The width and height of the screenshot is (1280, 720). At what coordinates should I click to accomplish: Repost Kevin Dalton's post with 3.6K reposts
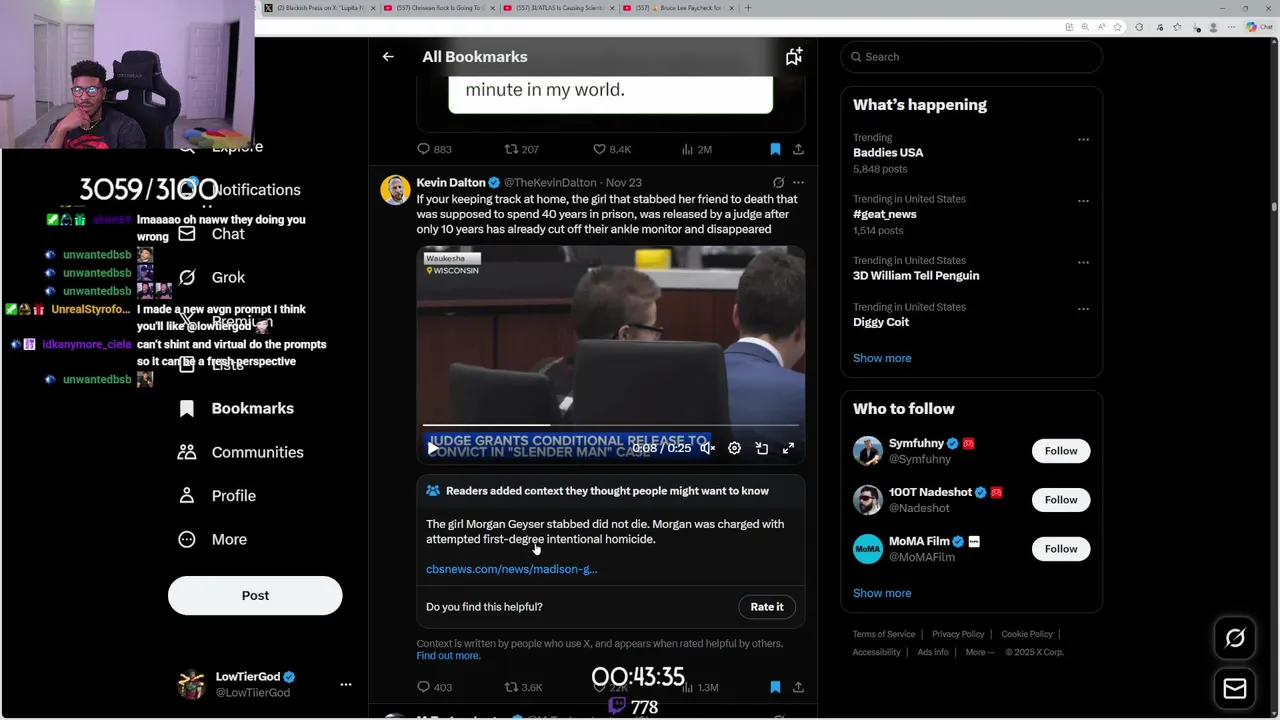click(523, 687)
